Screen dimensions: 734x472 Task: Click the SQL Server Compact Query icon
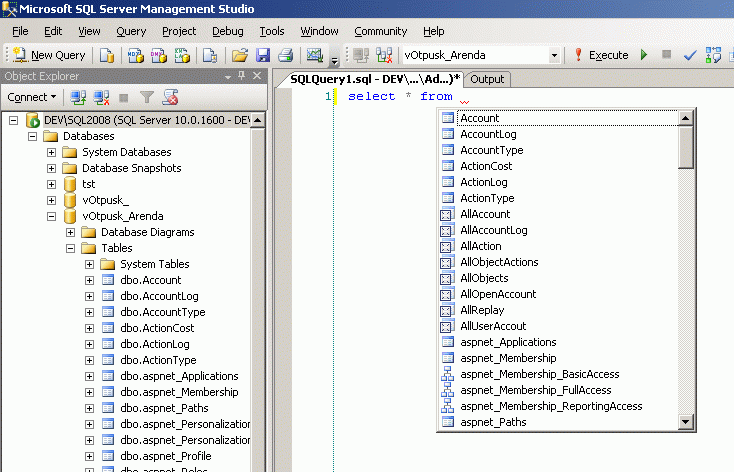[210, 55]
